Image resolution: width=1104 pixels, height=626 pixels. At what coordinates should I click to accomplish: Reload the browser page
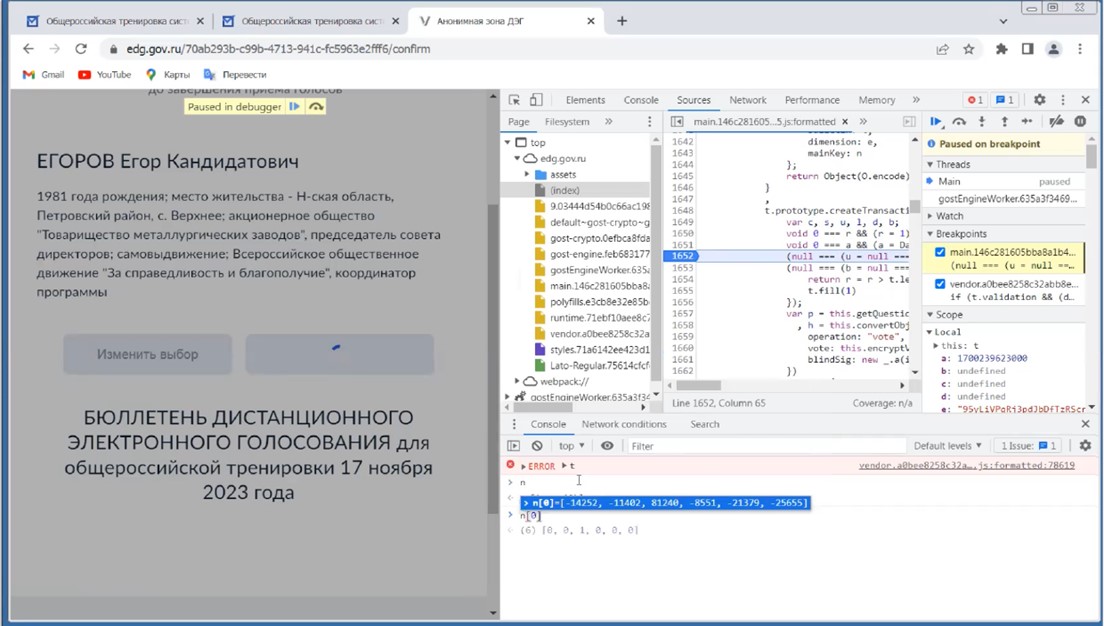[81, 49]
